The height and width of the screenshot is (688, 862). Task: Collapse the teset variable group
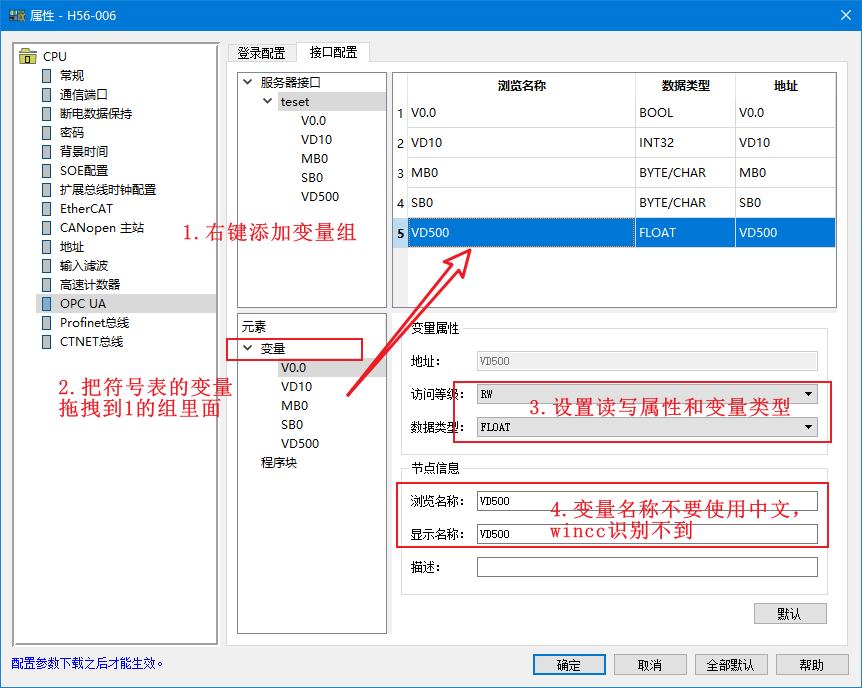pos(267,101)
